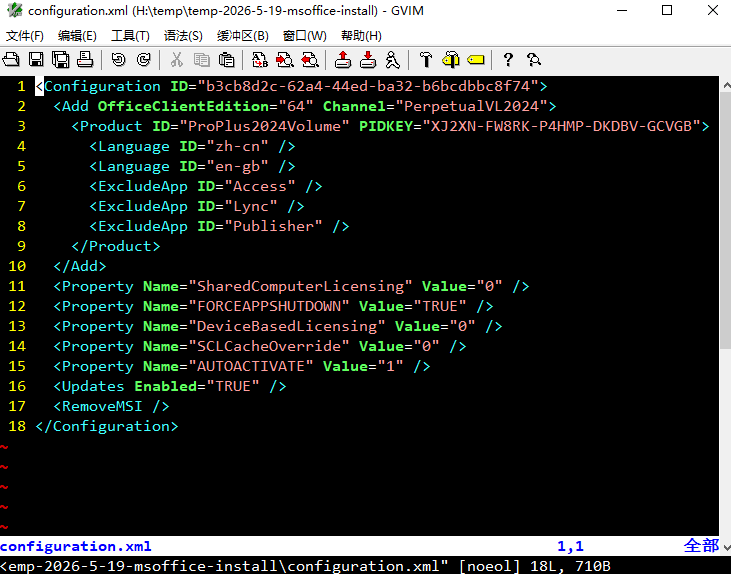The height and width of the screenshot is (574, 731).
Task: Click the scrollbar down arrow
Action: [726, 546]
